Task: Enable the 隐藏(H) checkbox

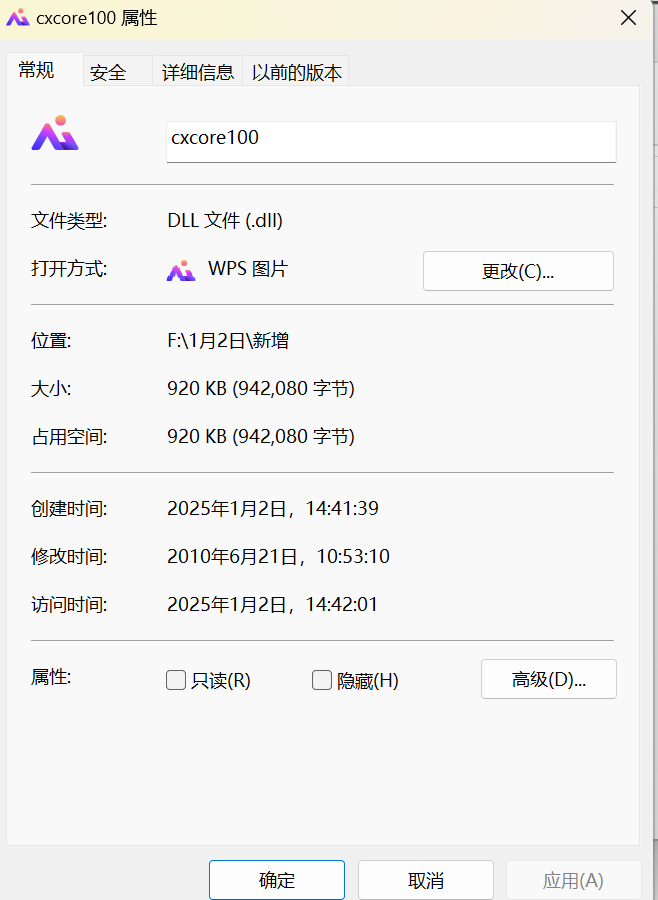Action: point(322,679)
